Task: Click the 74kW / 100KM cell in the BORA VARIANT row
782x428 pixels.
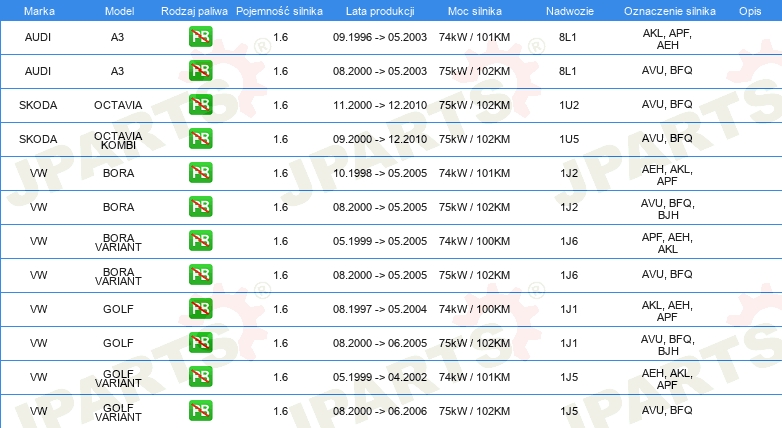Action: coord(474,241)
